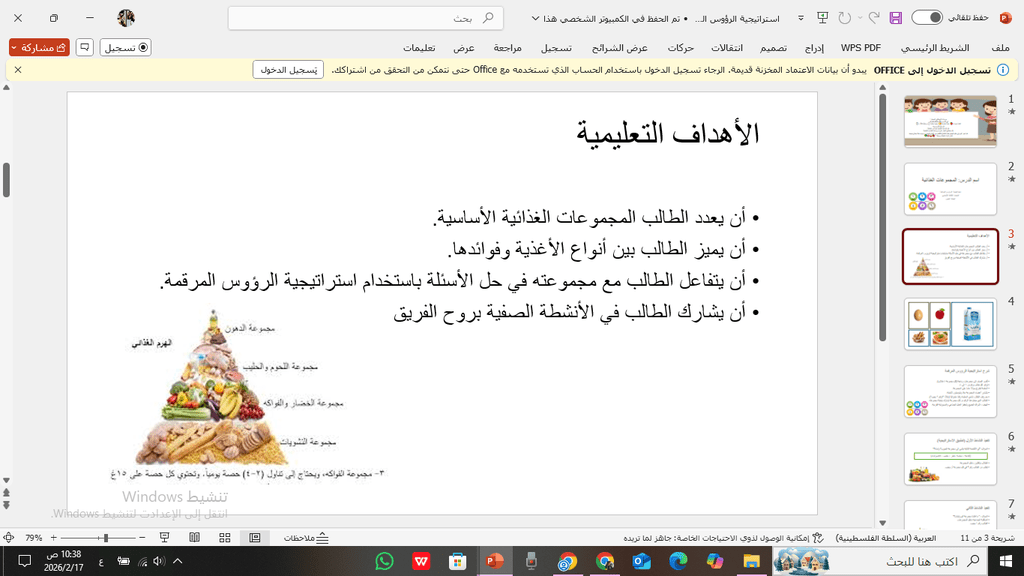Click next-slide double arrow at editor edge
Viewport: 1024px width, 576px height.
click(7, 505)
